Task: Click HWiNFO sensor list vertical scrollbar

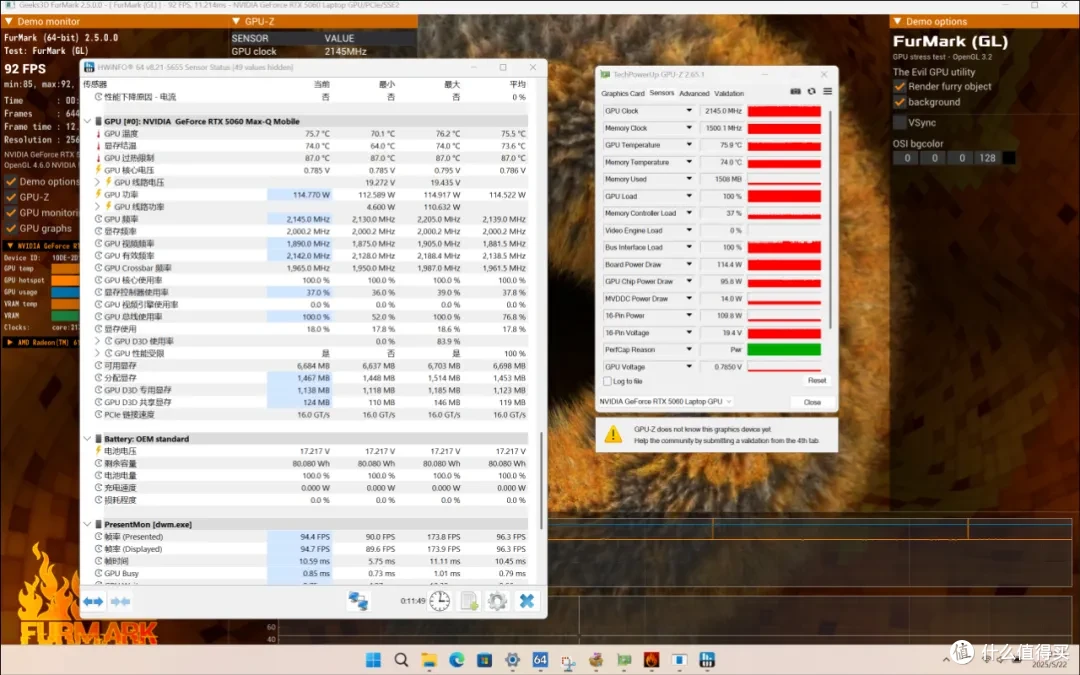Action: [x=541, y=481]
